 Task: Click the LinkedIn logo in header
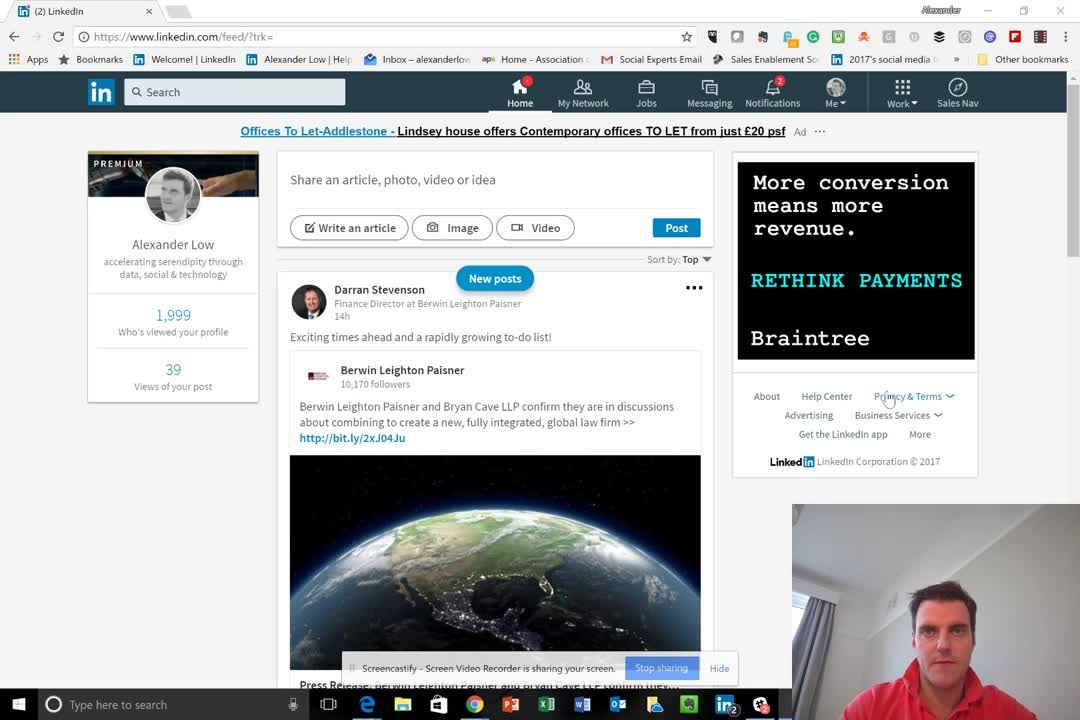click(x=101, y=92)
